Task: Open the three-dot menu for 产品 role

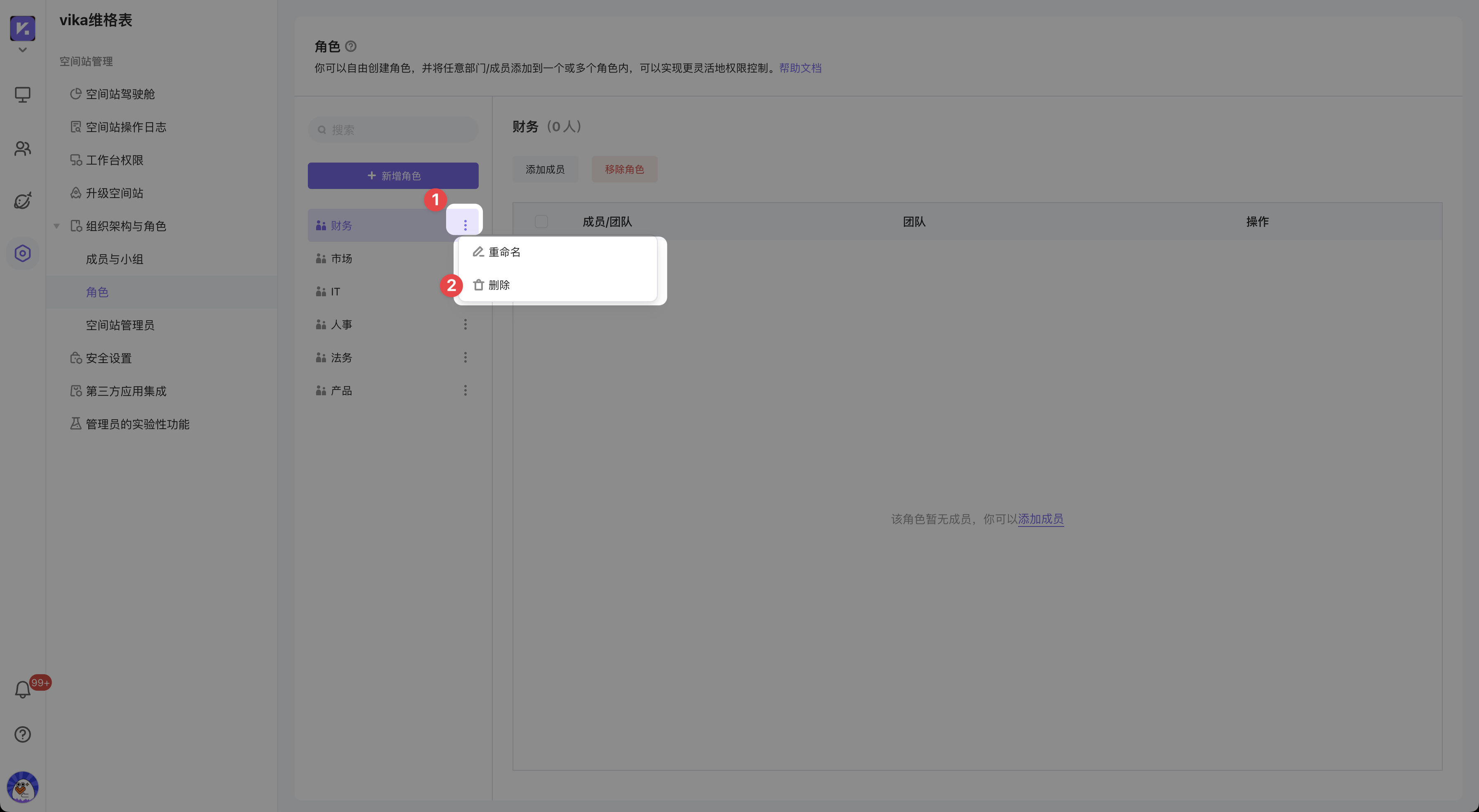Action: (465, 390)
